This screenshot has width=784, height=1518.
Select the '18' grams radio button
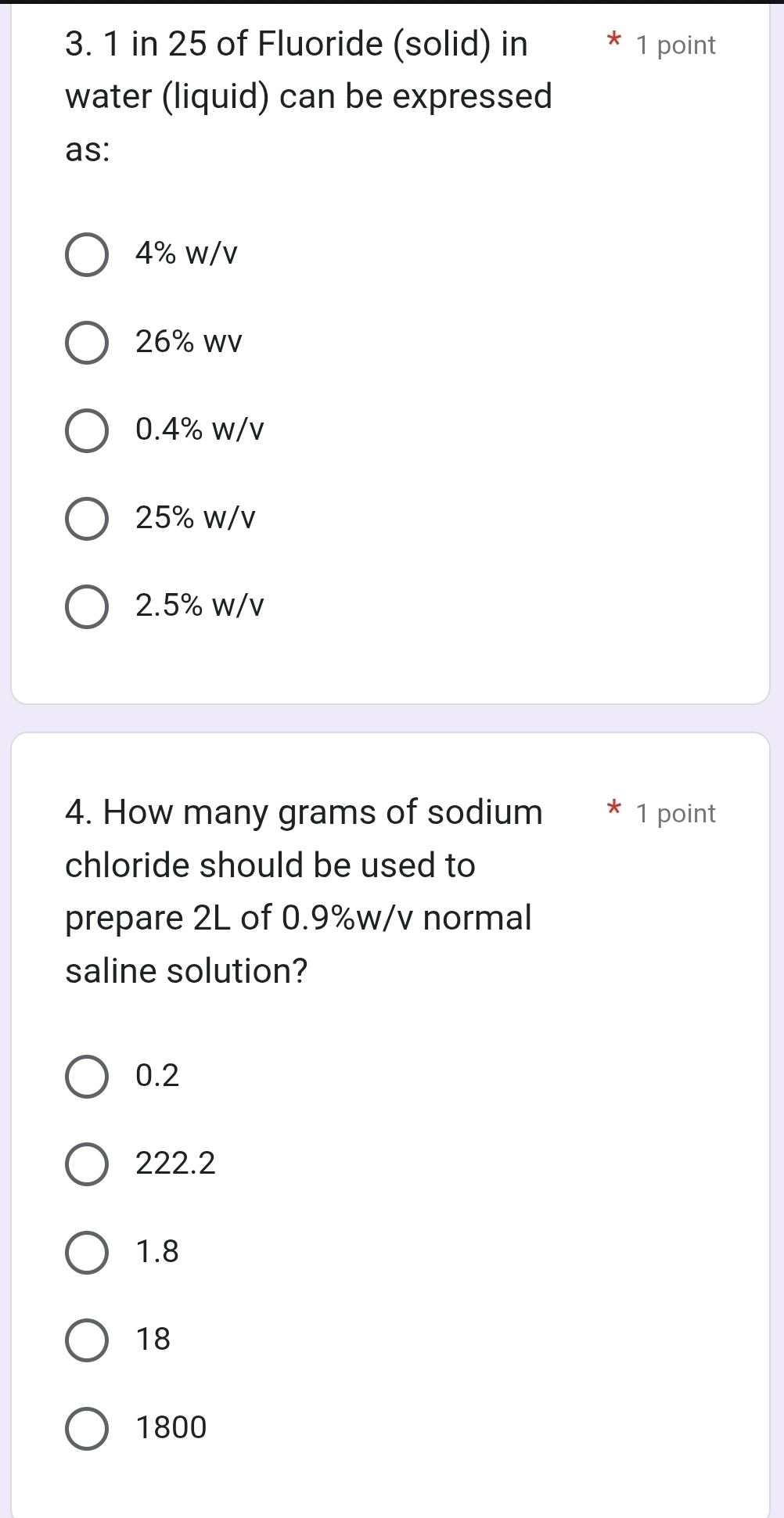[86, 1340]
